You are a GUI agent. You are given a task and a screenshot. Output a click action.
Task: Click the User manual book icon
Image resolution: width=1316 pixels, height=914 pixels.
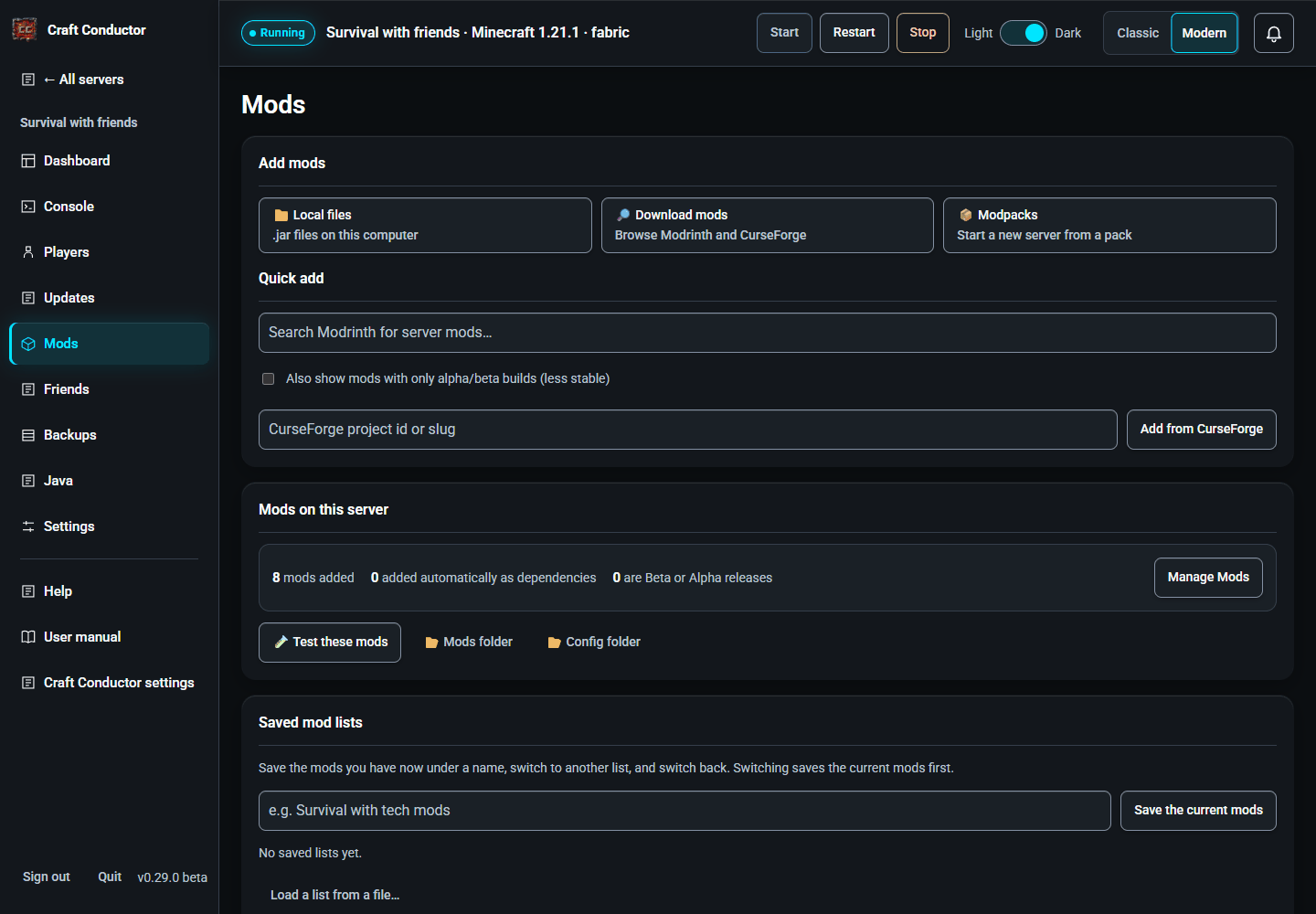pyautogui.click(x=28, y=637)
